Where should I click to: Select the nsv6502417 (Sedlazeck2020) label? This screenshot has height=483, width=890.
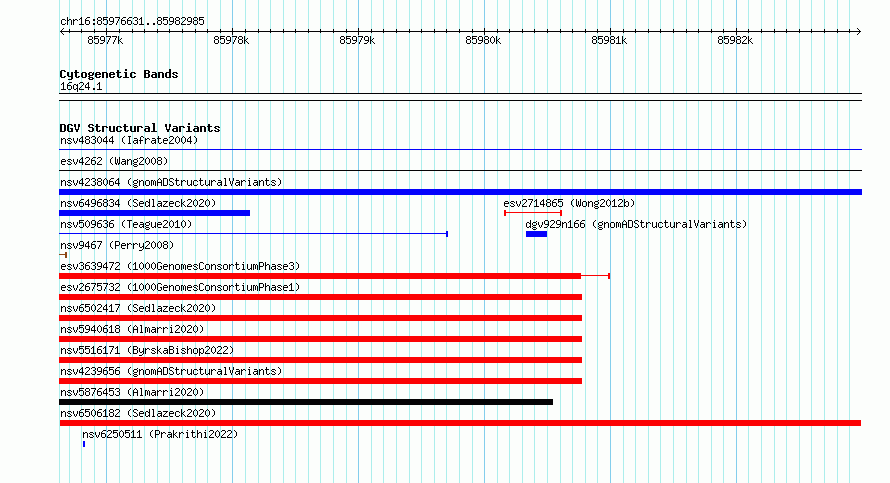[138, 308]
